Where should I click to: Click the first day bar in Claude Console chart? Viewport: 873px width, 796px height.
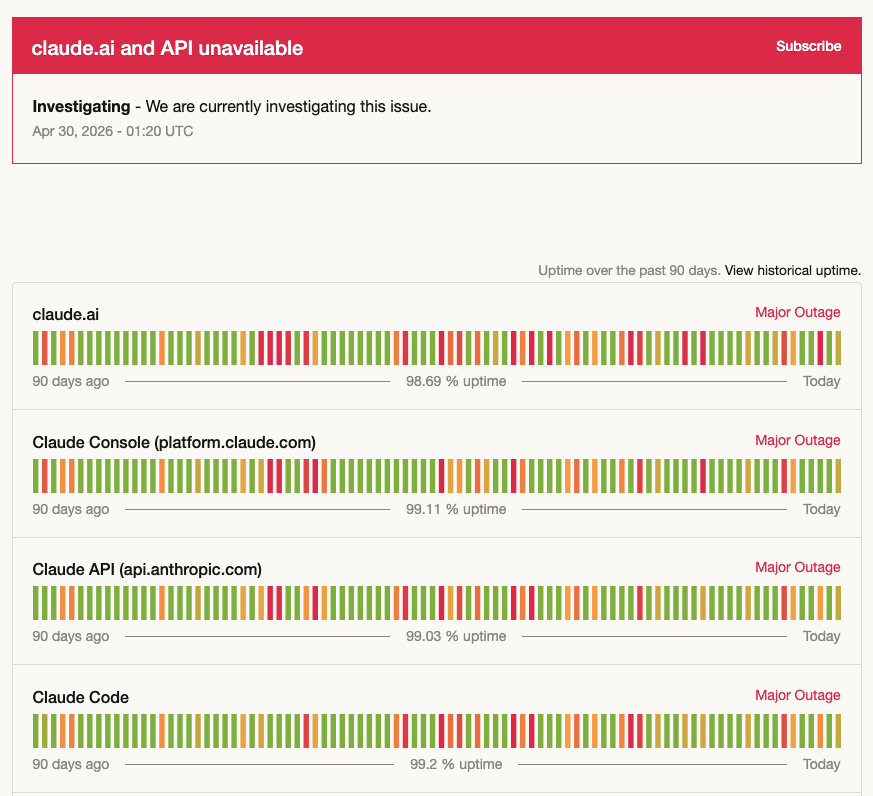click(36, 476)
